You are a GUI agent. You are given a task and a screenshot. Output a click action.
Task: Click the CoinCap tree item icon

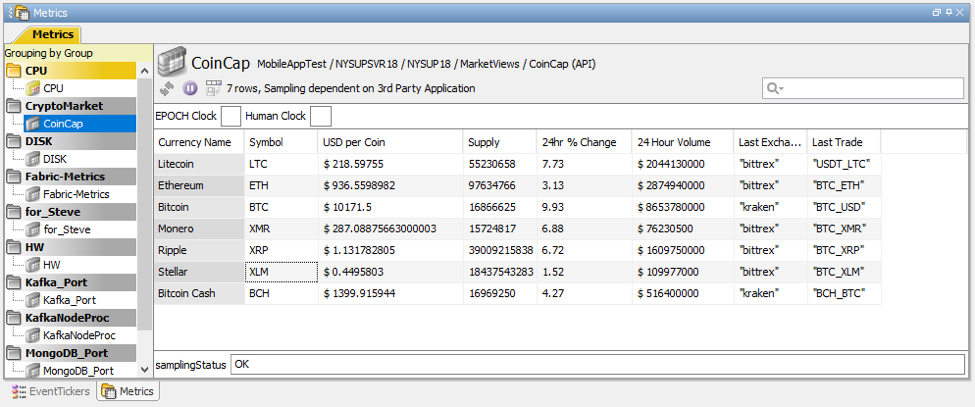[x=32, y=124]
